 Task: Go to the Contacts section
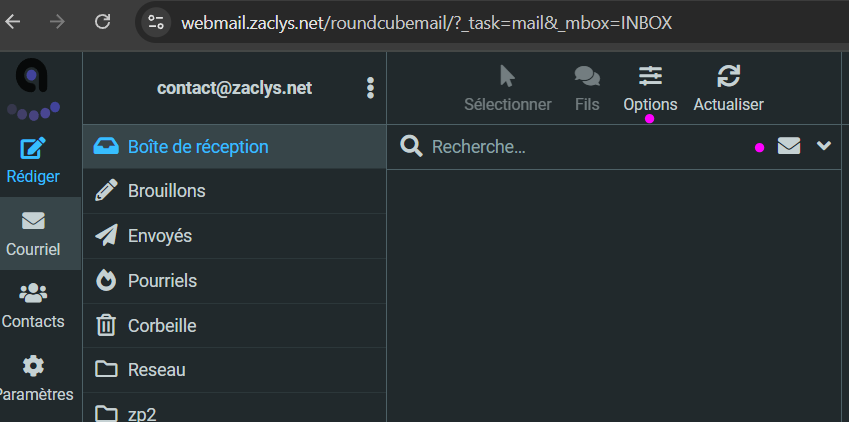(33, 293)
